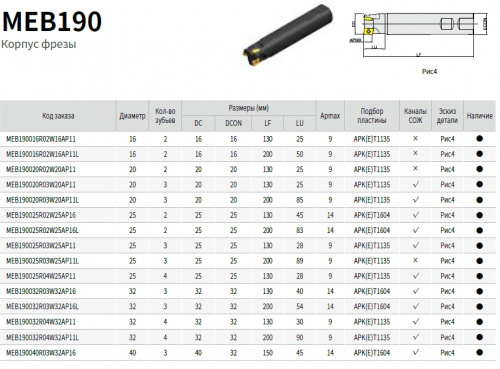The image size is (500, 369).
Task: Click the 'Подбор пластины' column header
Action: 372,116
